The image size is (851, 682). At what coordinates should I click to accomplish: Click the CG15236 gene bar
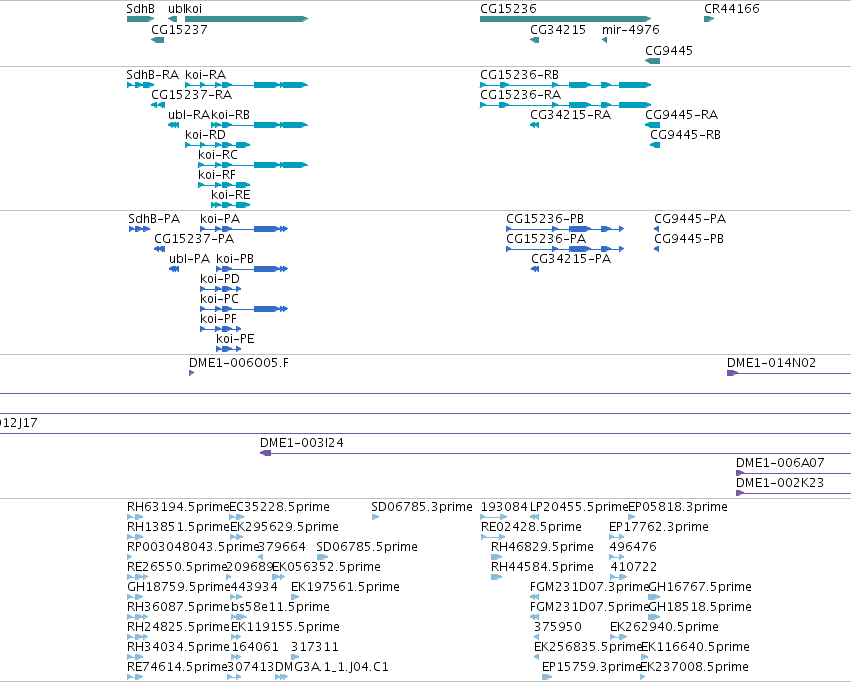[566, 19]
